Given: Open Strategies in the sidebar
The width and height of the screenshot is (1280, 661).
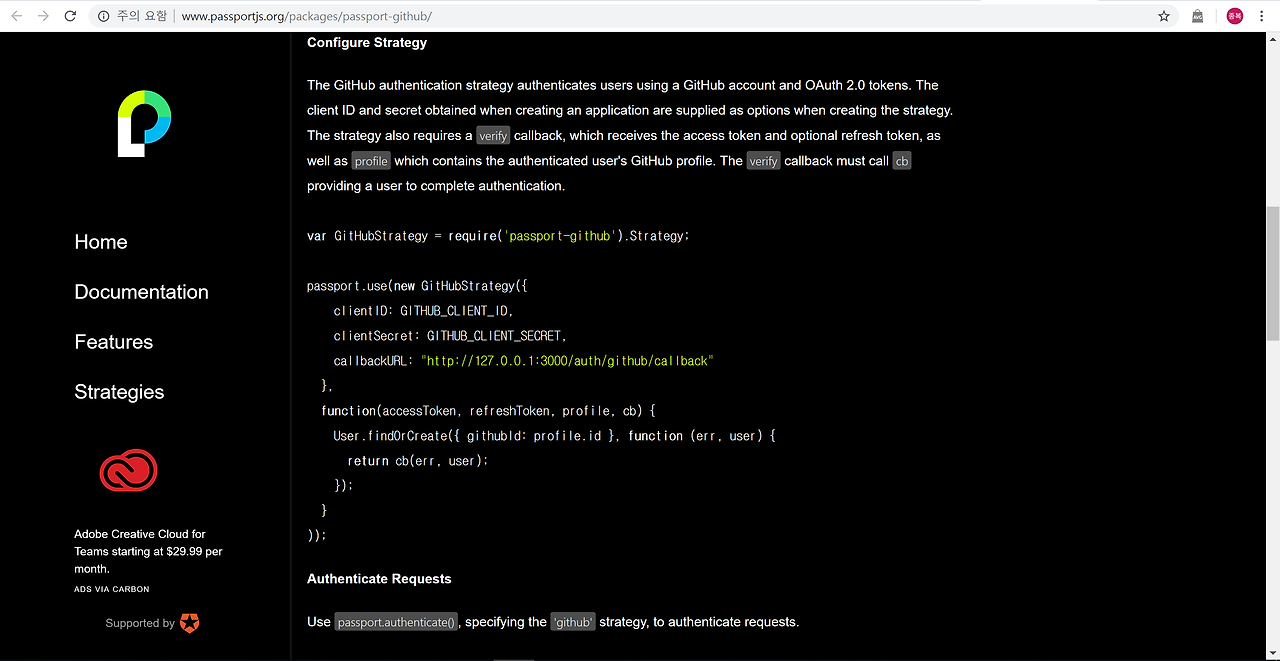Looking at the screenshot, I should coord(119,392).
